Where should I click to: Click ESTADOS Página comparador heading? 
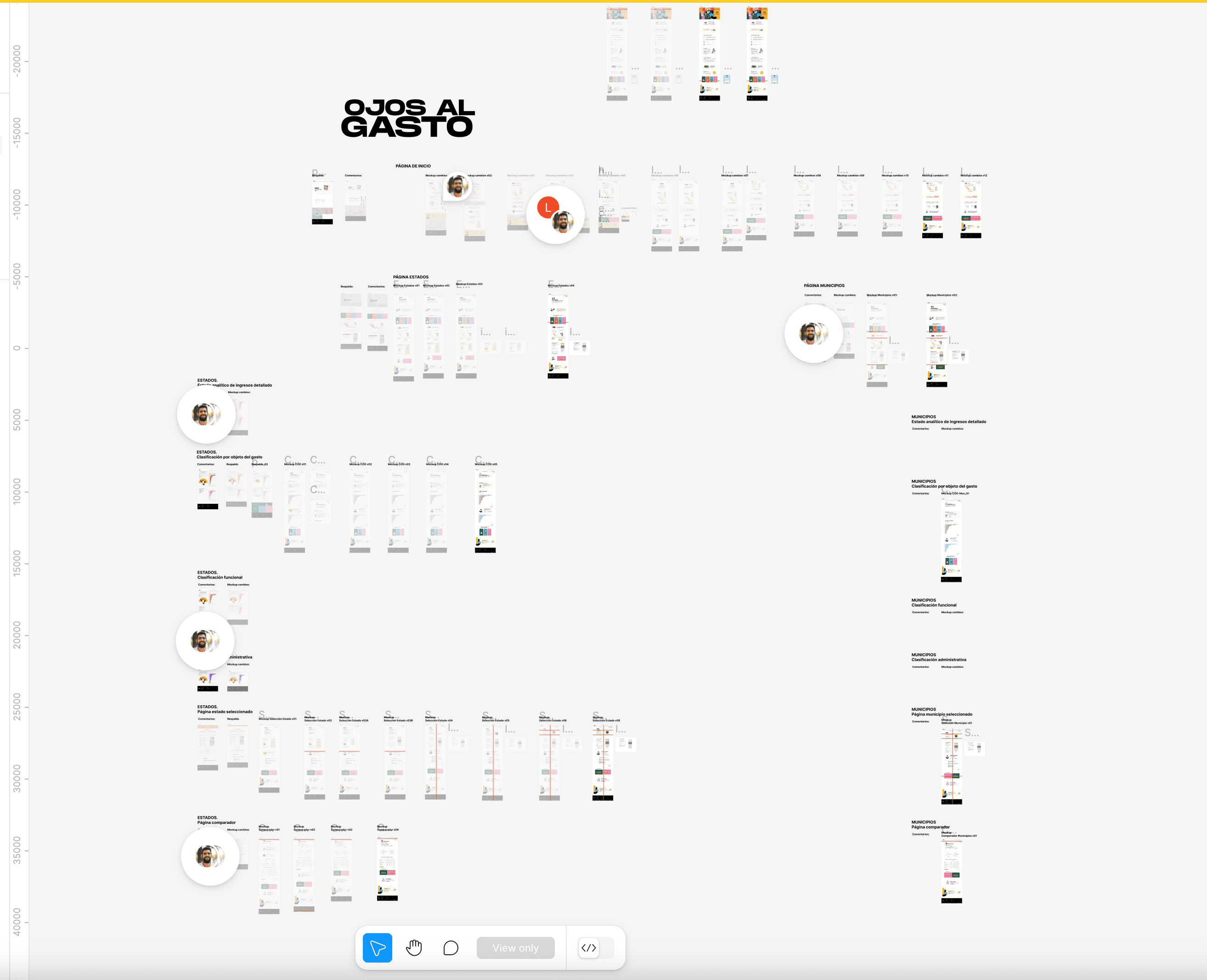pyautogui.click(x=216, y=820)
